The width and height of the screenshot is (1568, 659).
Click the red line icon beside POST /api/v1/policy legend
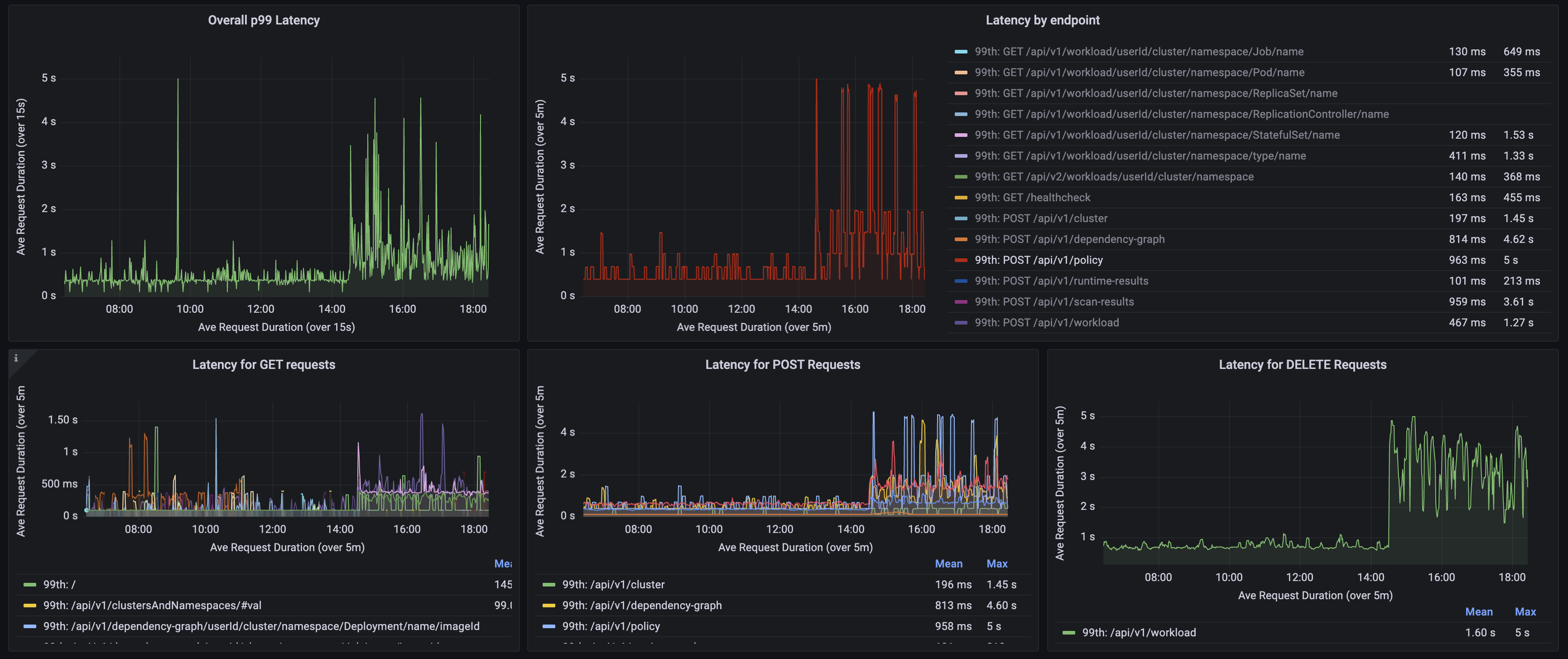pos(961,259)
